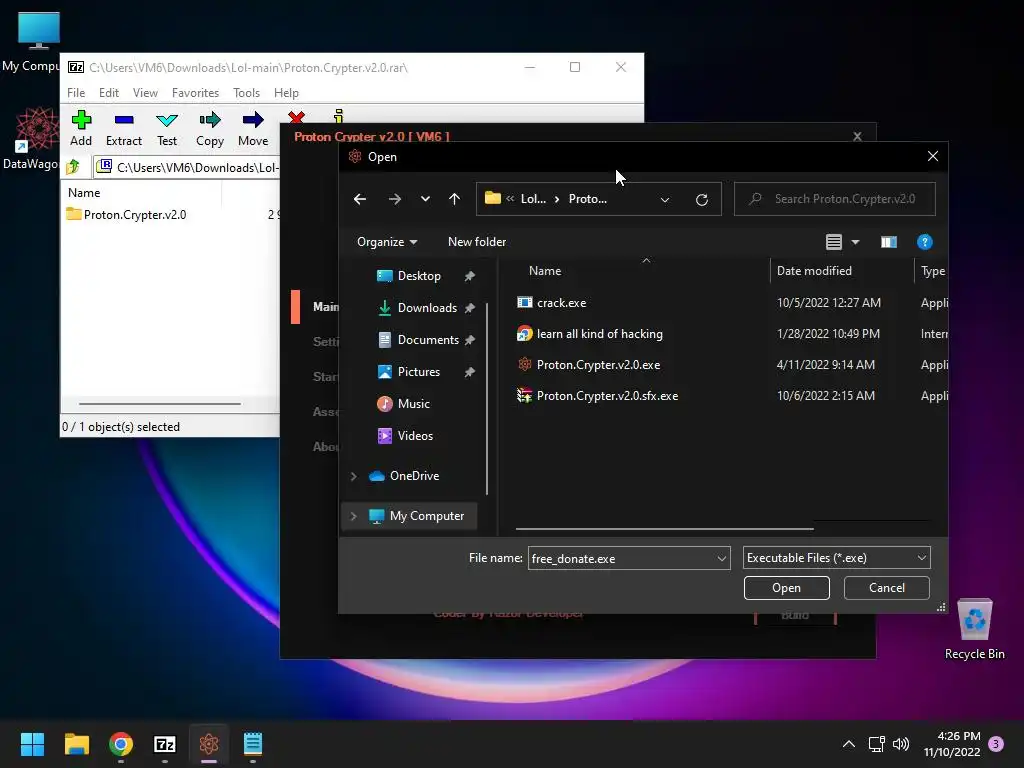Click the Cancel button
Screen dimensions: 1024x768
click(x=886, y=588)
